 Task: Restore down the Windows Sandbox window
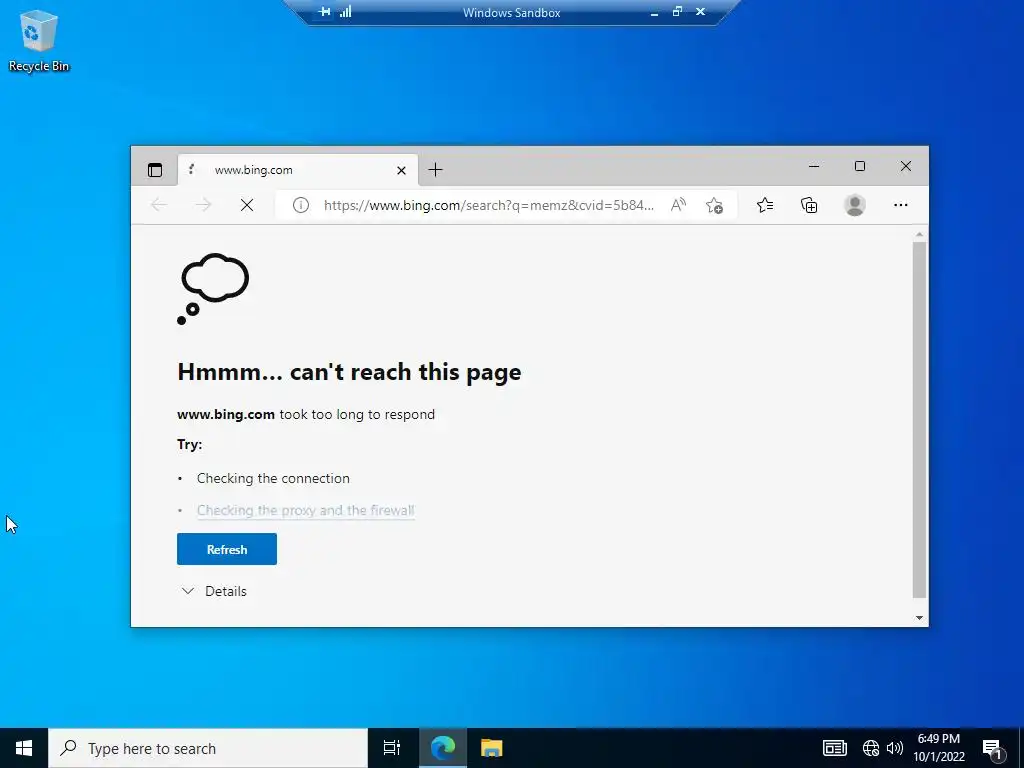pos(677,12)
